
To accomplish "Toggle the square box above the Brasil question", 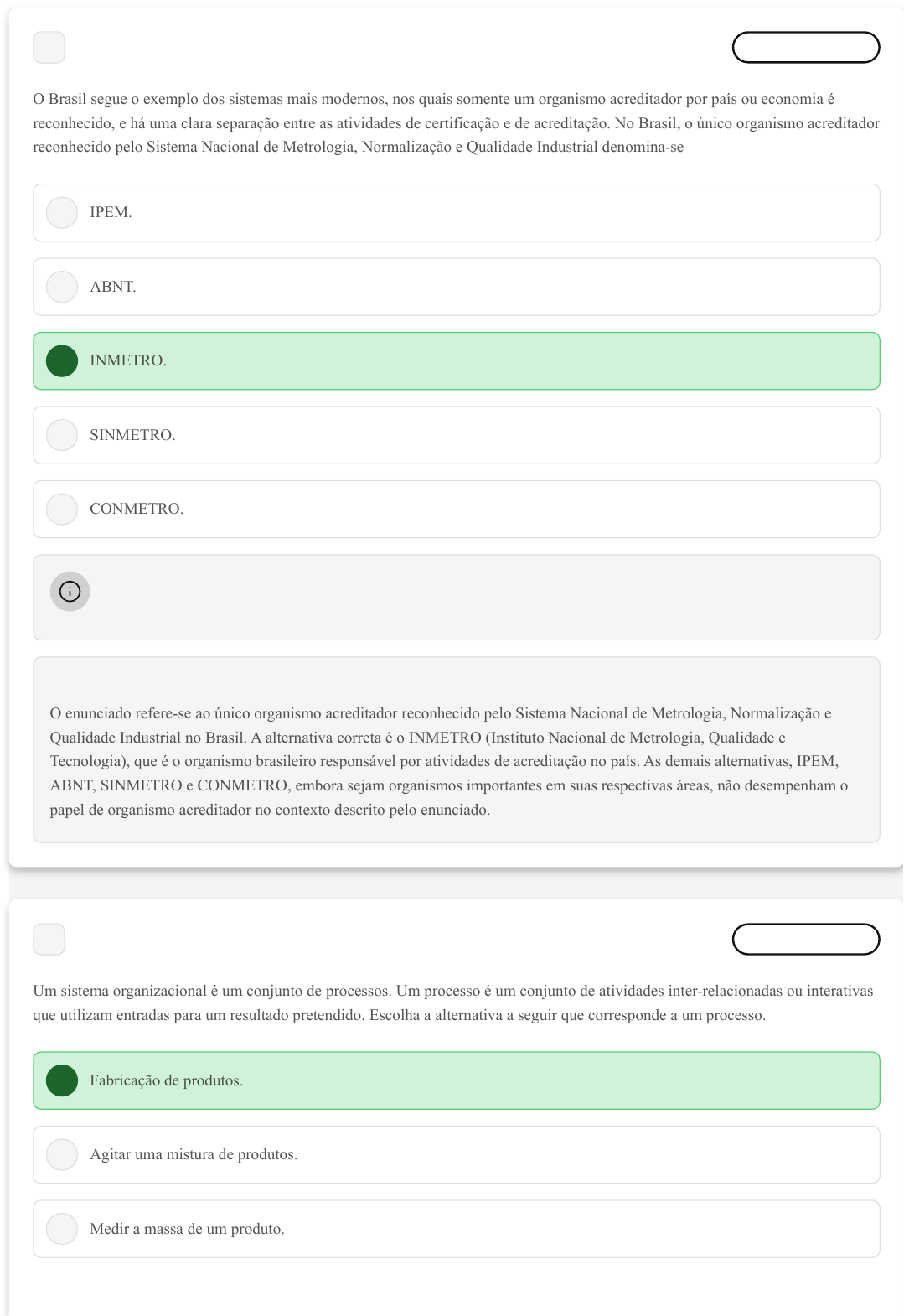I will point(49,48).
